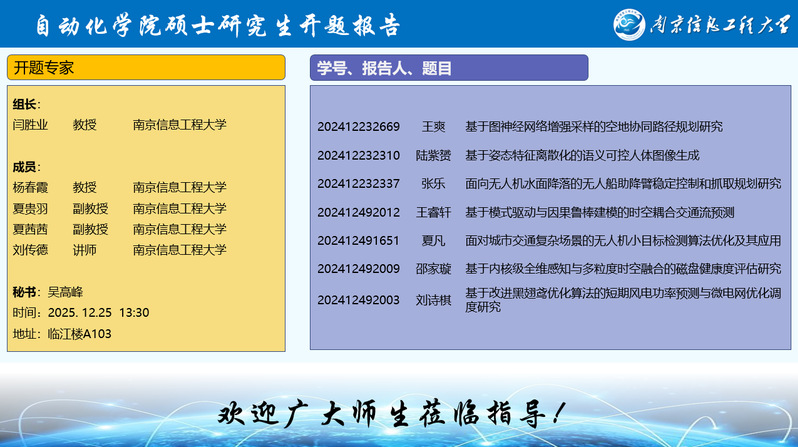The width and height of the screenshot is (798, 447).
Task: Select the slide title 自动化学院硕士研究生开题报告
Action: click(x=217, y=24)
